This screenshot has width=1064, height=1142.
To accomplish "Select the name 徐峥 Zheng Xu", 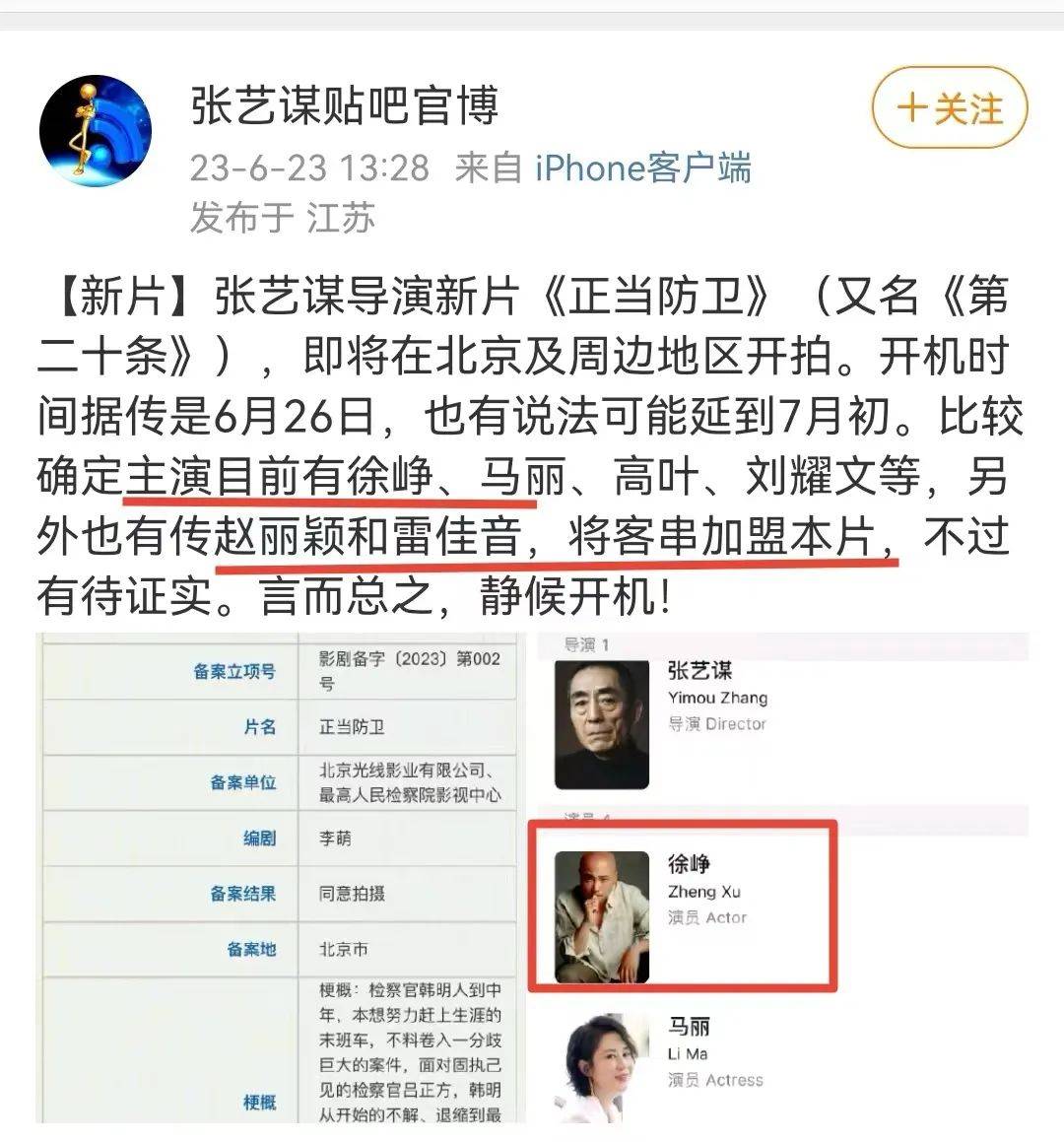I will [703, 877].
